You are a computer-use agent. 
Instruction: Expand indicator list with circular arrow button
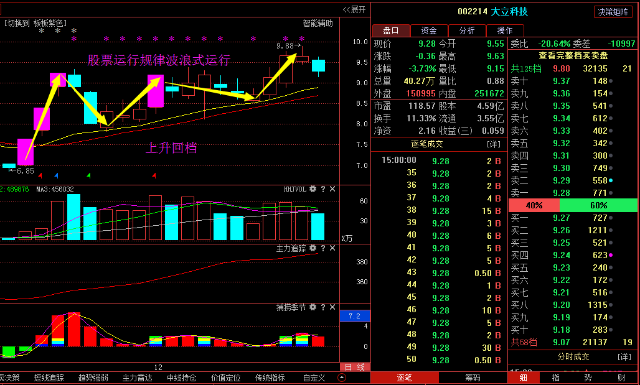click(x=342, y=378)
